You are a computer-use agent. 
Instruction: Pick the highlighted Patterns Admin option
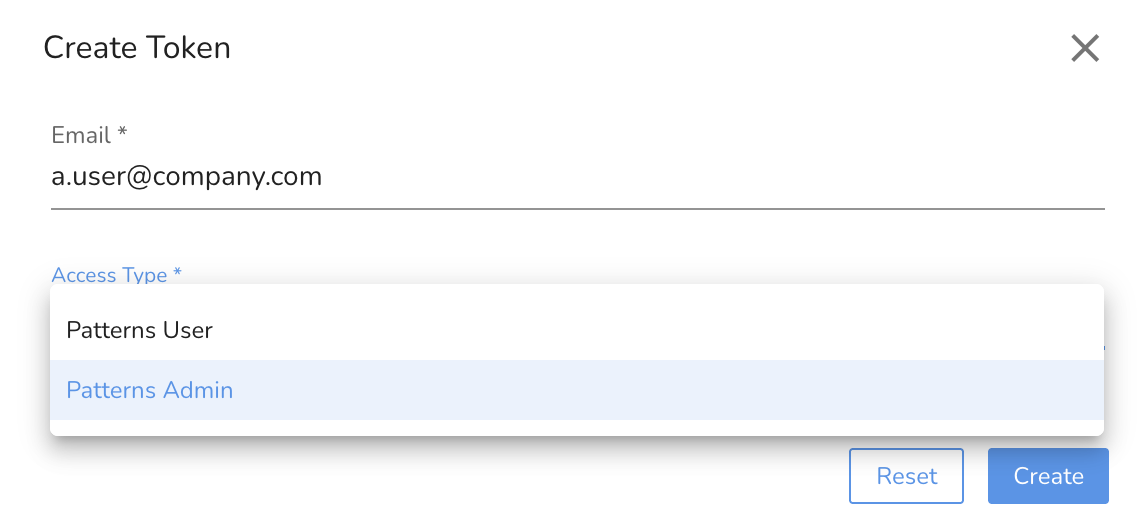tap(577, 390)
